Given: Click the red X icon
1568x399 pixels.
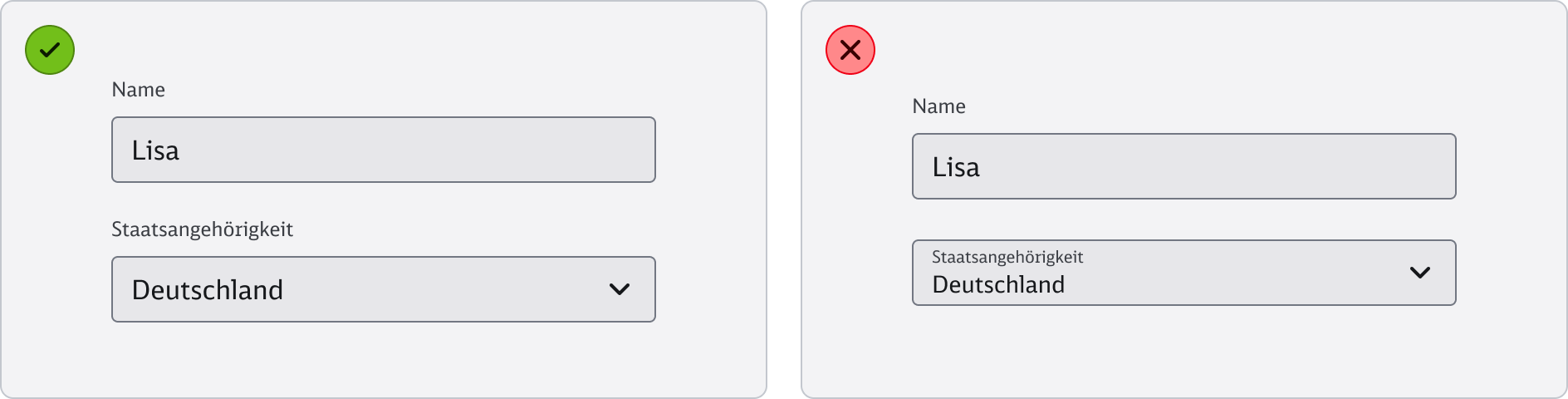Looking at the screenshot, I should click(x=850, y=50).
